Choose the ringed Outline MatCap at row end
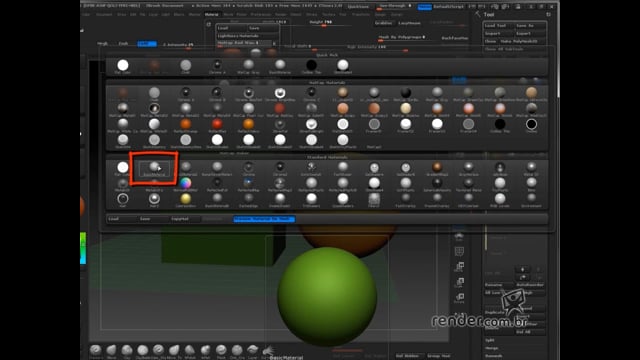 coord(531,124)
